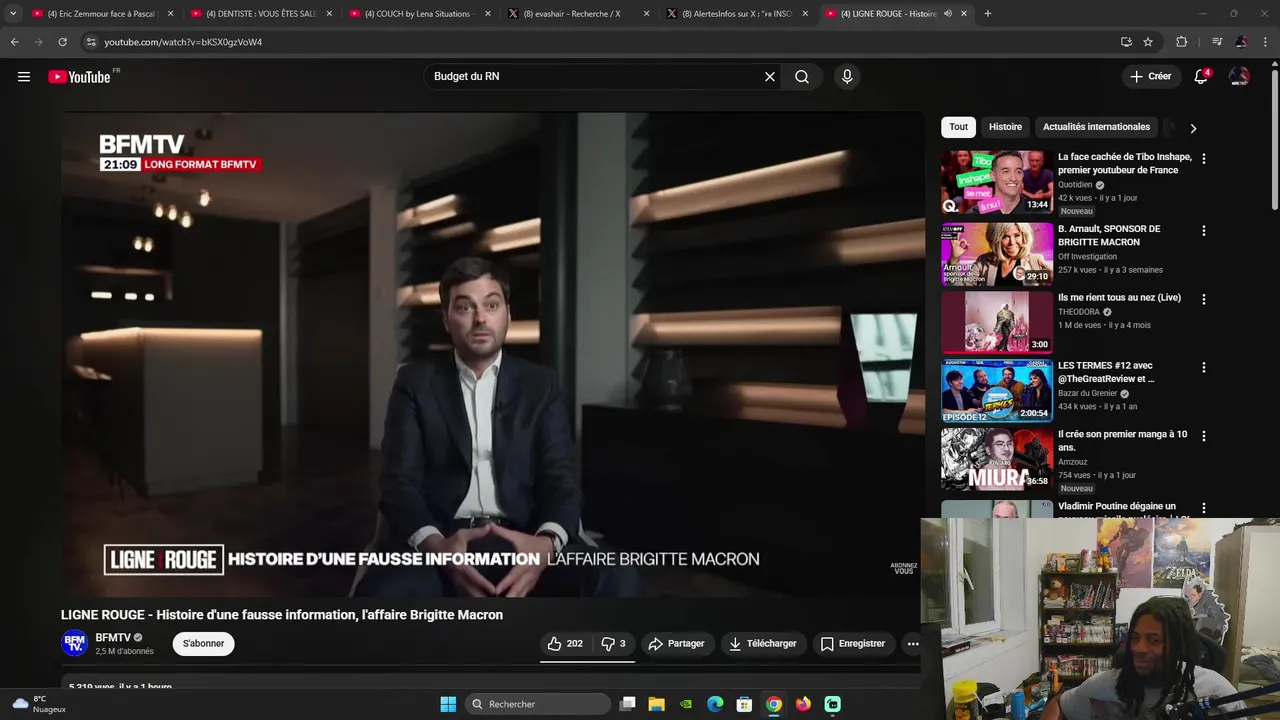Dislike the video with thumbs down
Viewport: 1280px width, 720px height.
point(614,644)
